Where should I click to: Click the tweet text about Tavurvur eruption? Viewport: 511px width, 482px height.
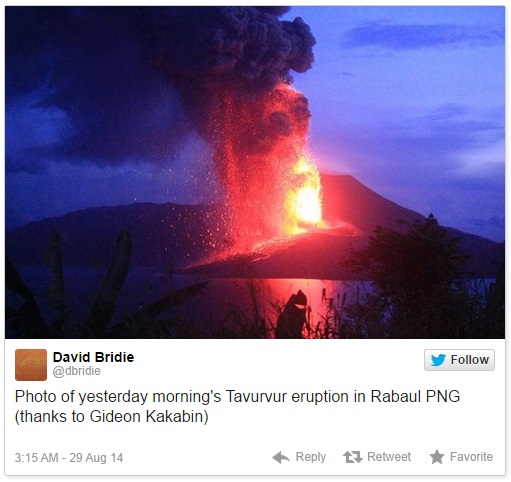[x=237, y=397]
